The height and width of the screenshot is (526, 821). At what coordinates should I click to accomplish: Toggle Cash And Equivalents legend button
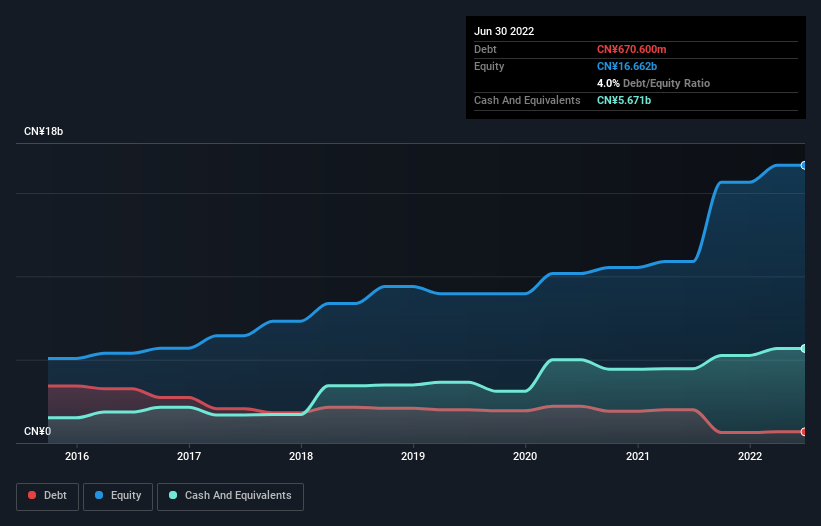230,496
